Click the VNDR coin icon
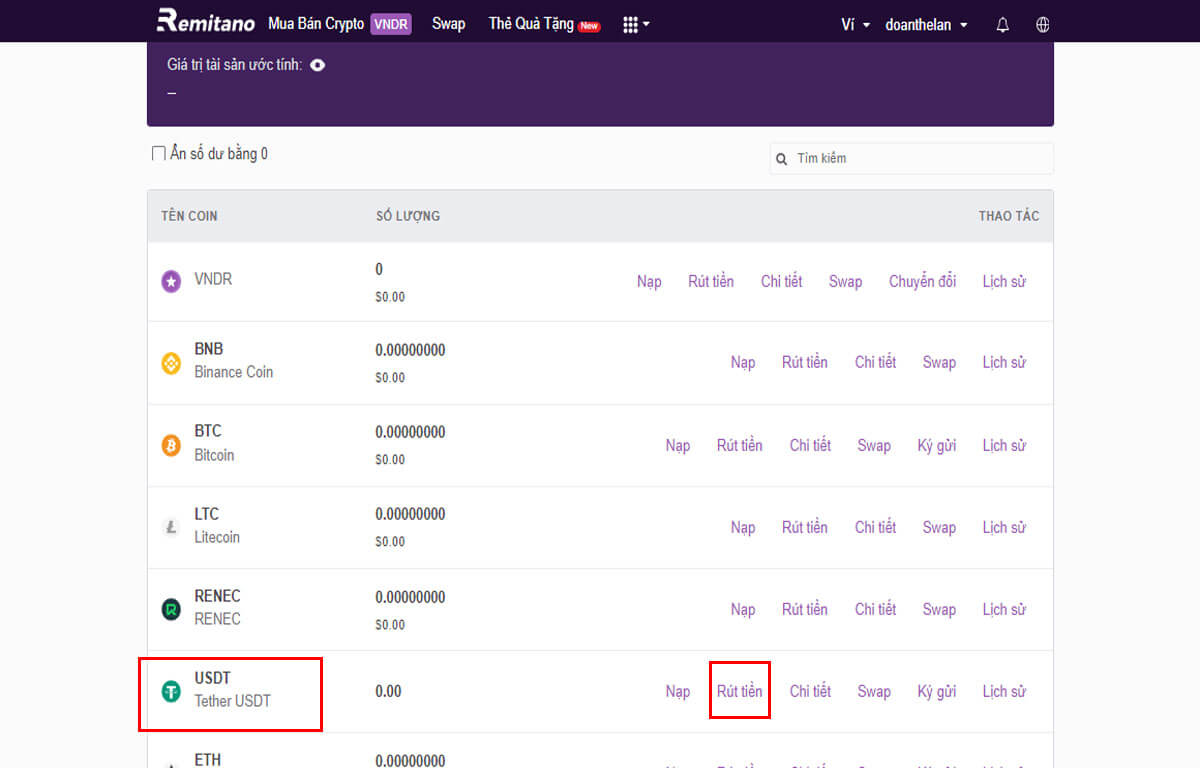This screenshot has height=768, width=1200. (x=171, y=282)
